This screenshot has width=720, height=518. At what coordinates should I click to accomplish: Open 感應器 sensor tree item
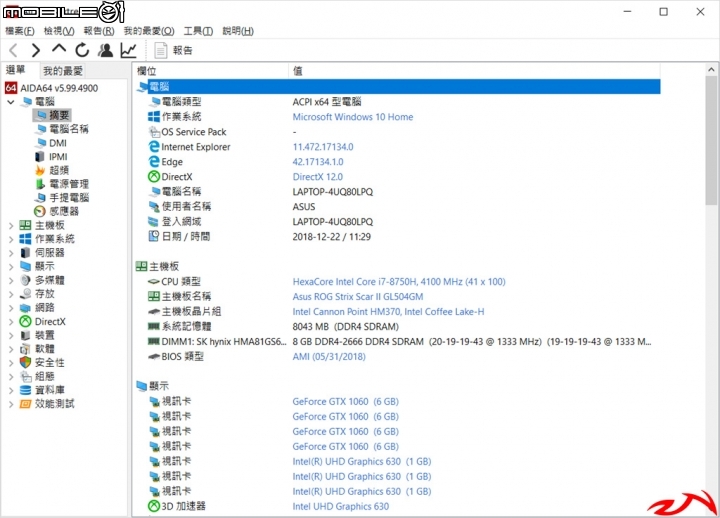tap(56, 211)
